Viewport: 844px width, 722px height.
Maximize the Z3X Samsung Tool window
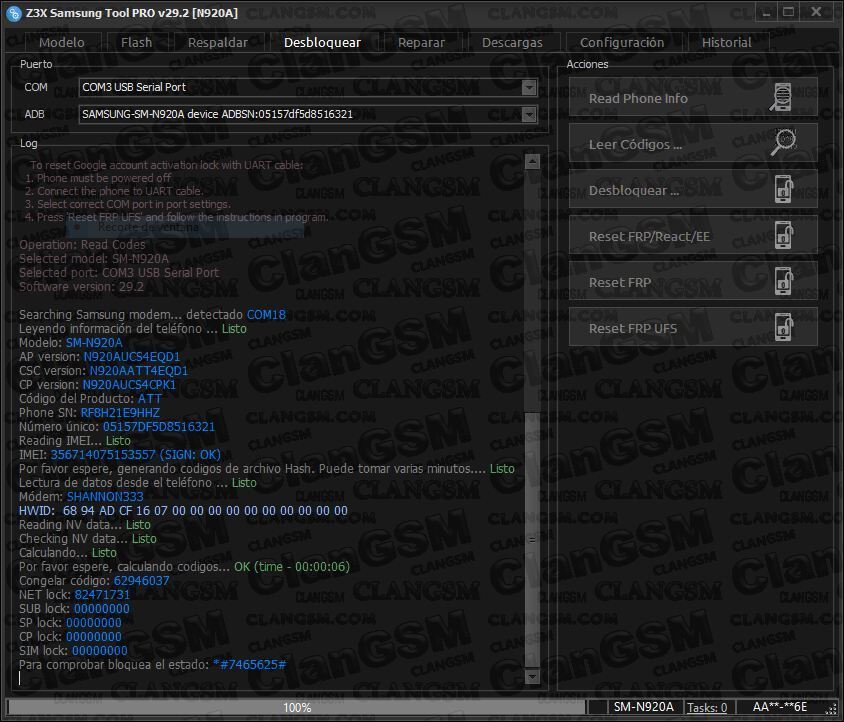789,12
